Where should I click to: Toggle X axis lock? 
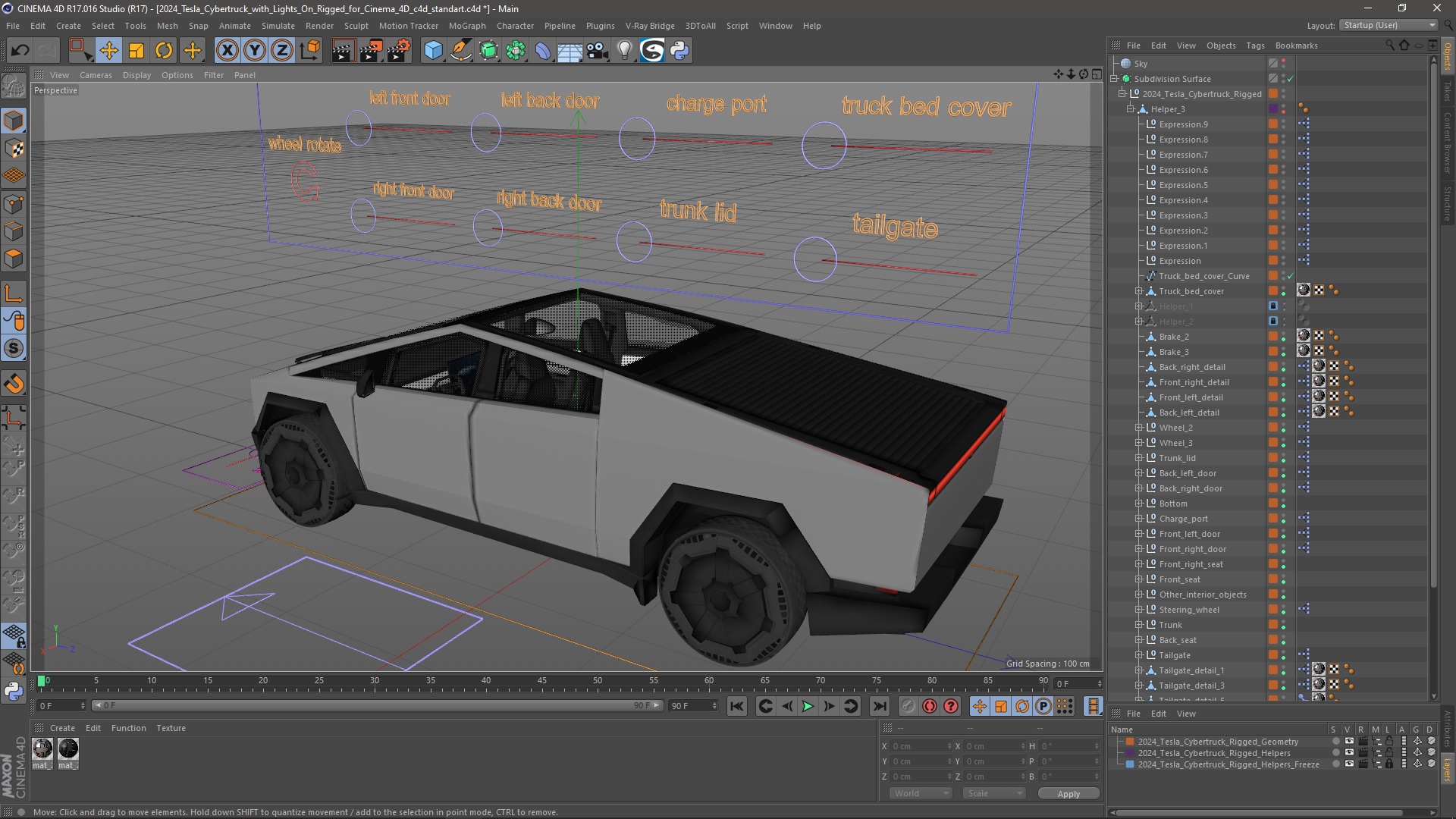tap(227, 51)
